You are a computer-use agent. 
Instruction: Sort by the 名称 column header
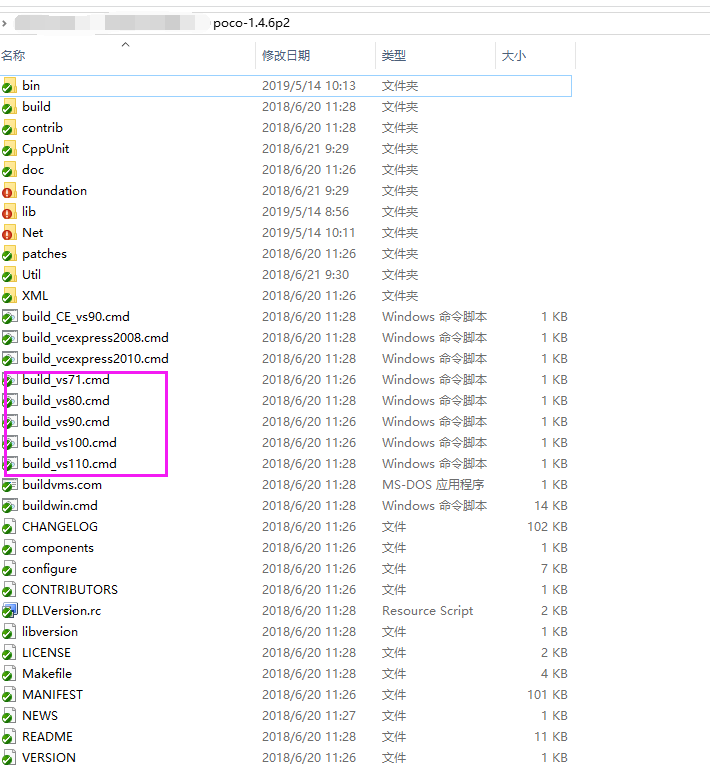point(13,55)
